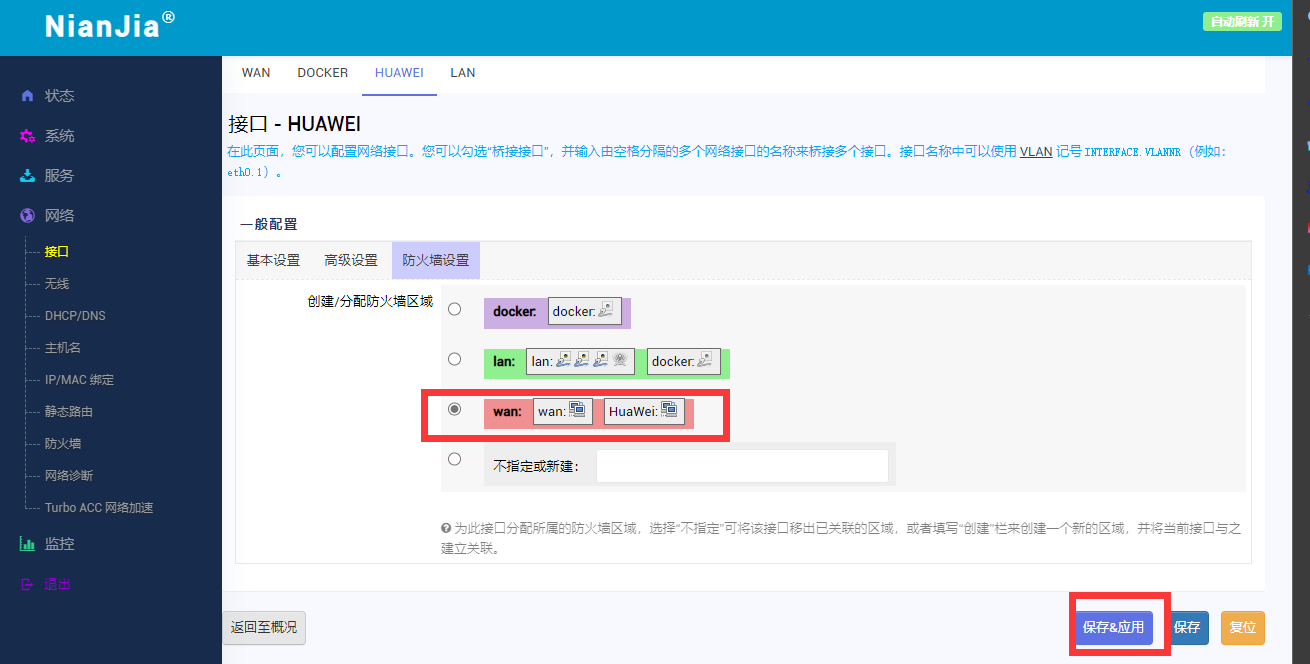Select the lan firewall zone radio button
The image size is (1310, 664).
point(455,359)
